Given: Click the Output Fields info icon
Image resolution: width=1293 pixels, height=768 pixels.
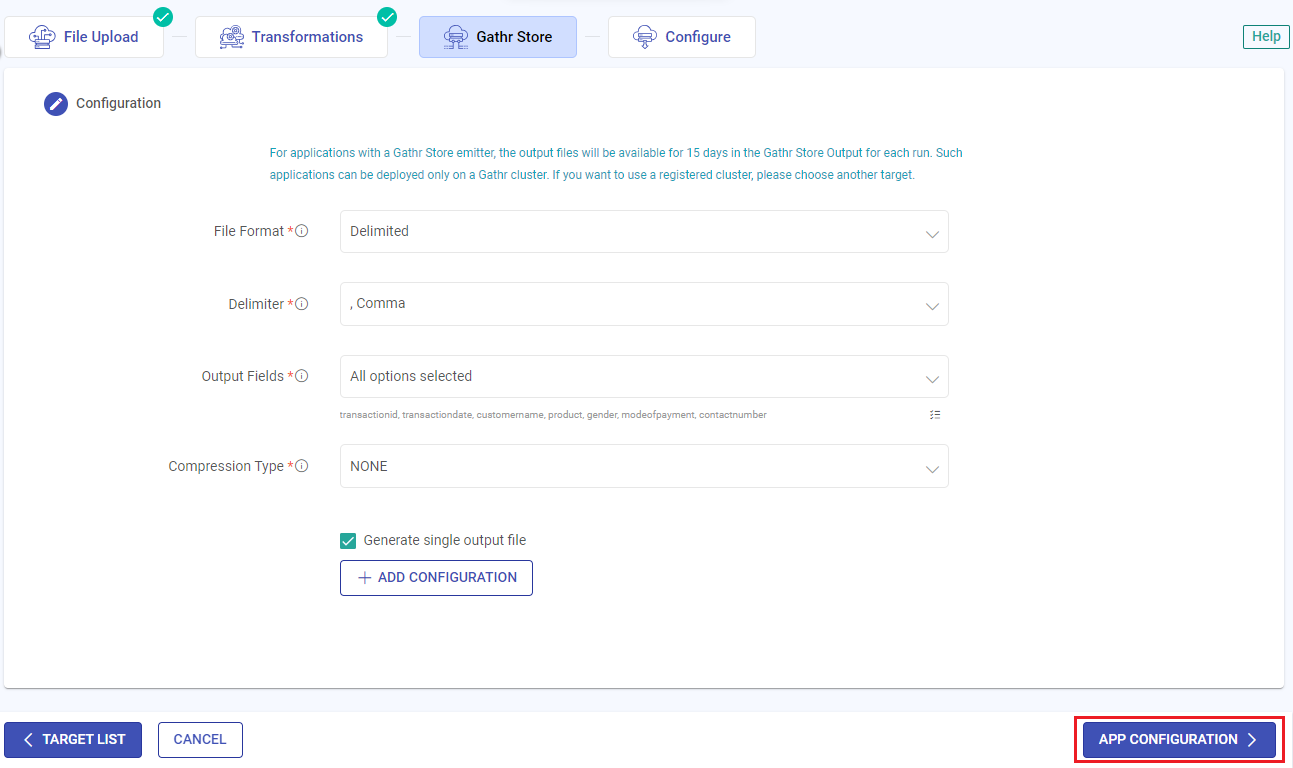Looking at the screenshot, I should click(x=302, y=377).
